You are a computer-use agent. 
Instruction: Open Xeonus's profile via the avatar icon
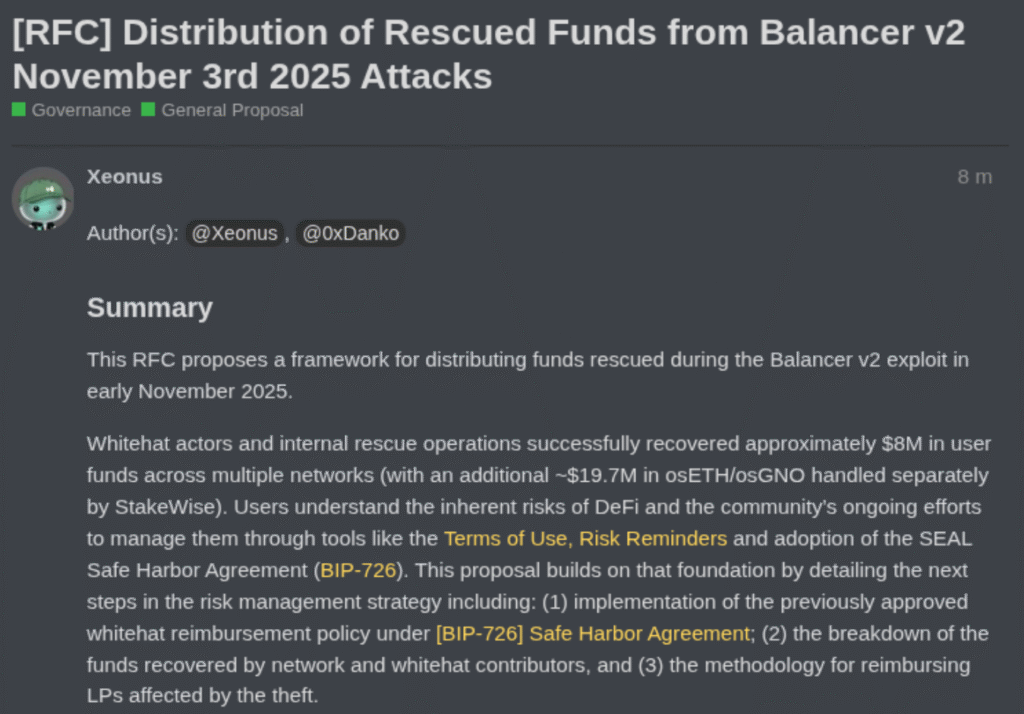click(43, 199)
